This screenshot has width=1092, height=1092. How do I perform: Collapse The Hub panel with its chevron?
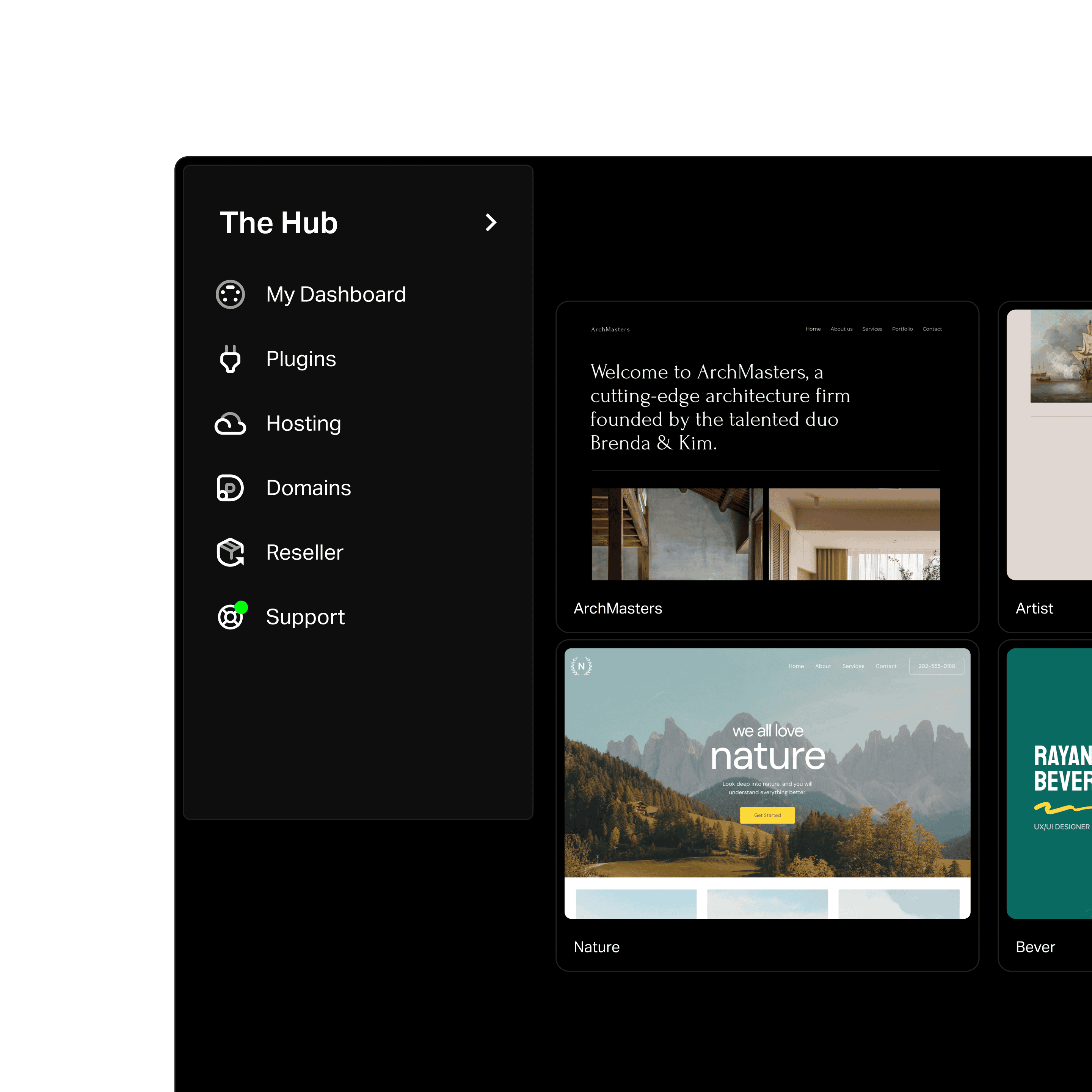(491, 223)
